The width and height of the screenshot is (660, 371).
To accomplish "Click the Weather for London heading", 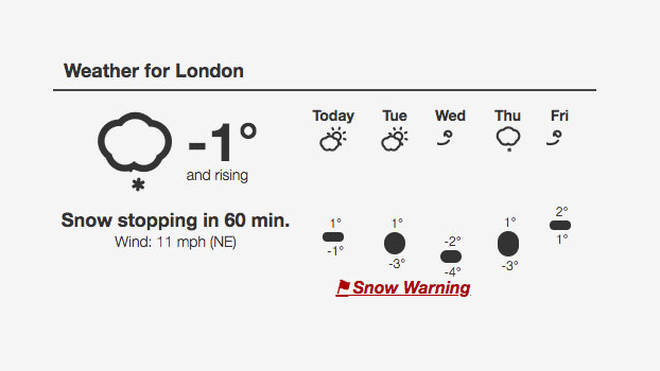I will [154, 71].
